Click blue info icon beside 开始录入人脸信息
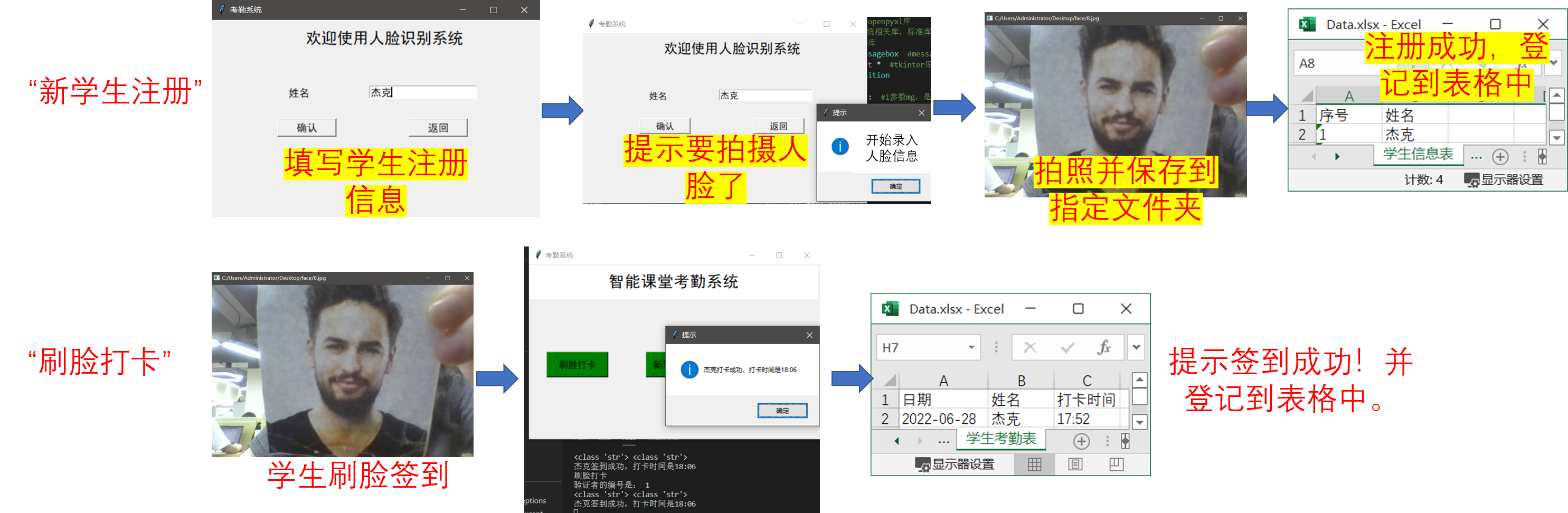1568x513 pixels. [840, 146]
